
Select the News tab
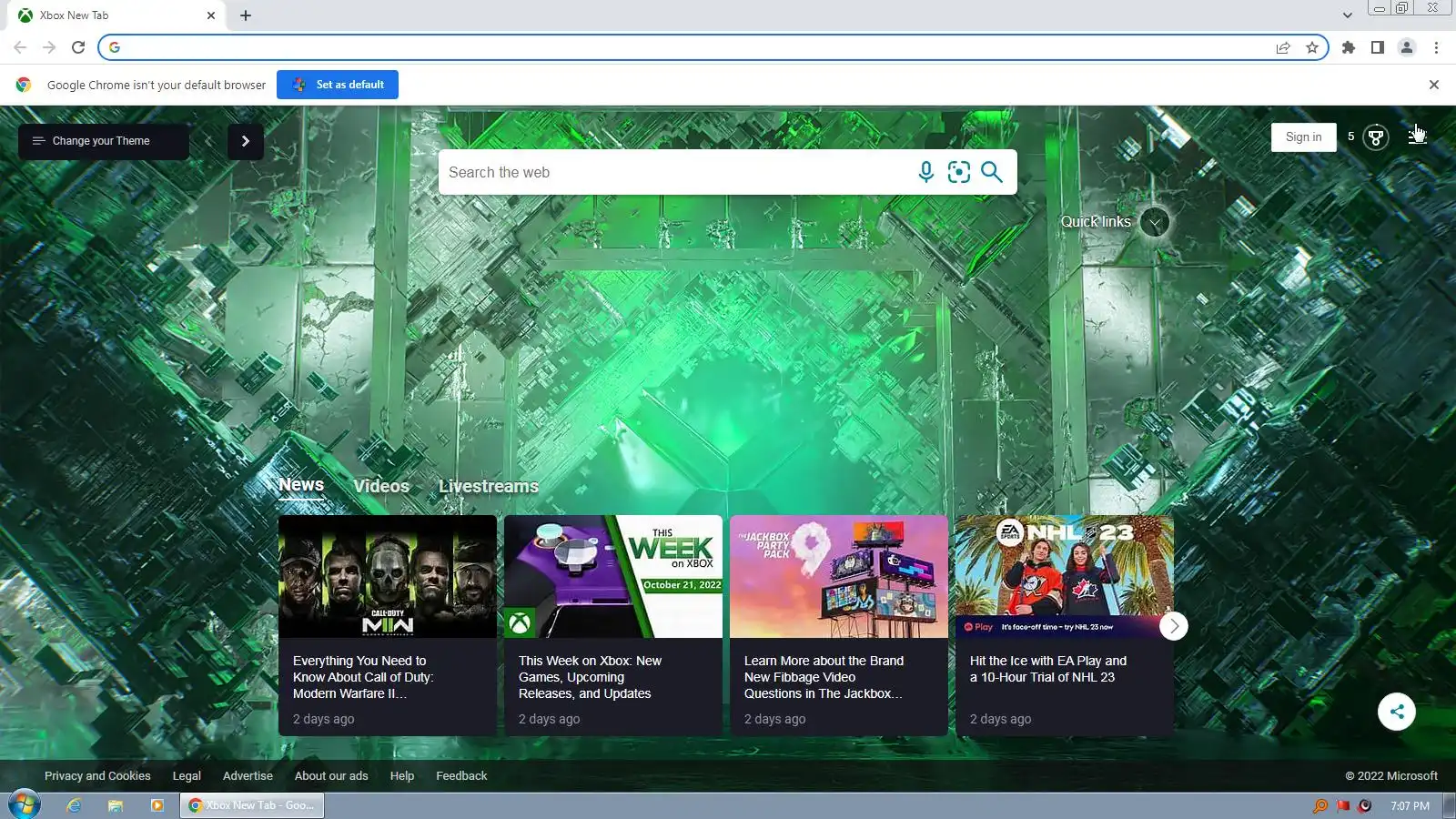tap(301, 485)
